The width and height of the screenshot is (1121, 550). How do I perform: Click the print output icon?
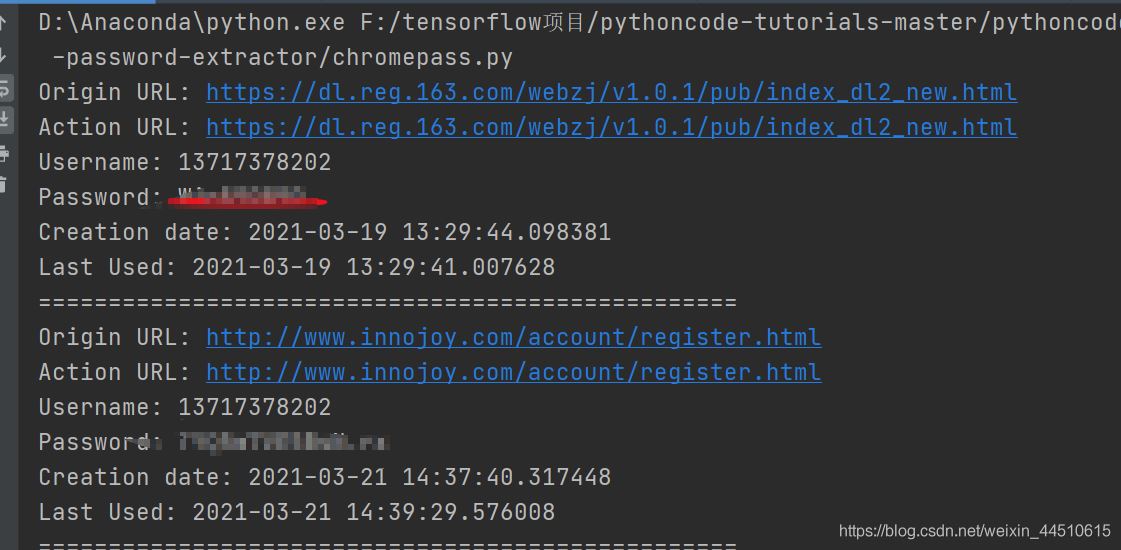4,154
